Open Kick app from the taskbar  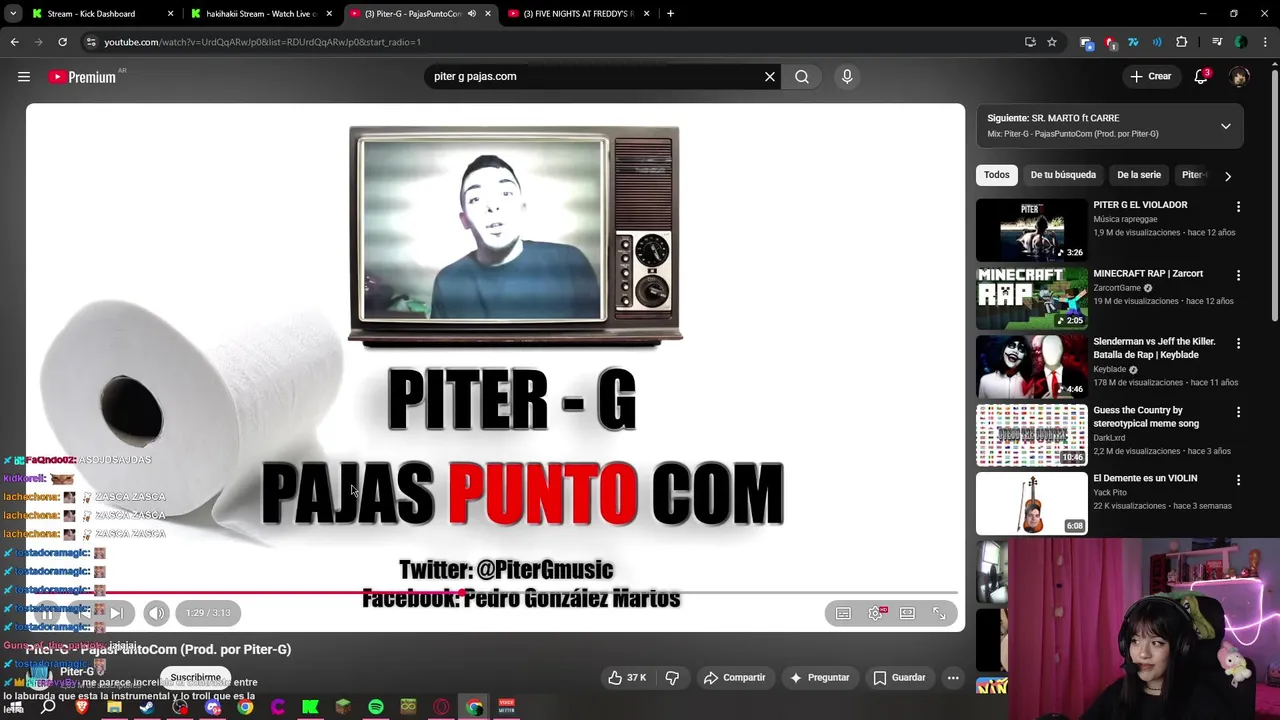[x=310, y=707]
